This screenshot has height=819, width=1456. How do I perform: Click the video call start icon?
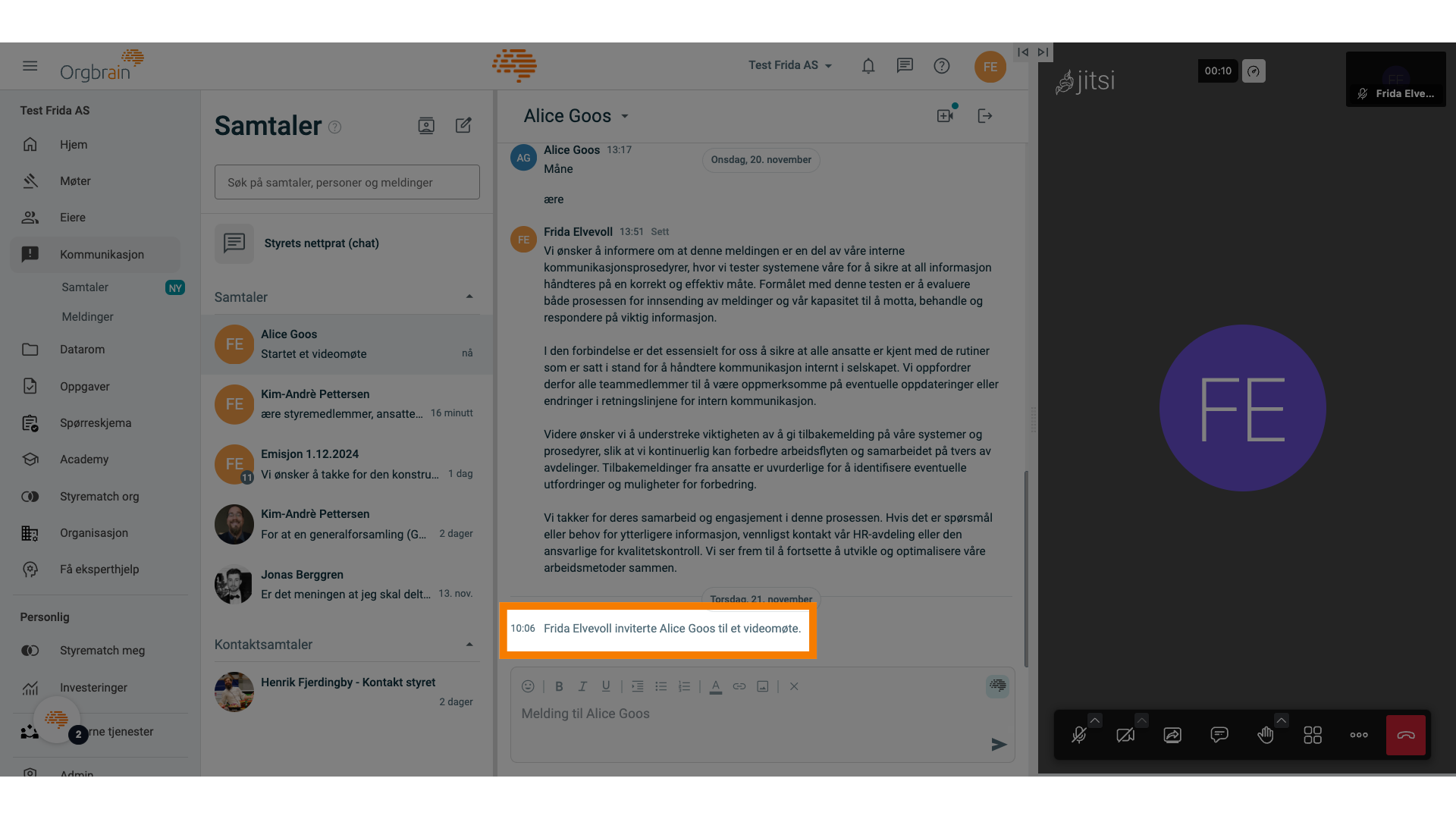[x=945, y=116]
